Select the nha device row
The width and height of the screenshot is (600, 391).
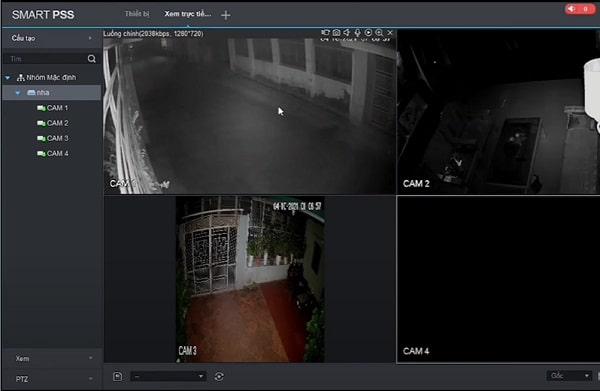click(x=52, y=93)
